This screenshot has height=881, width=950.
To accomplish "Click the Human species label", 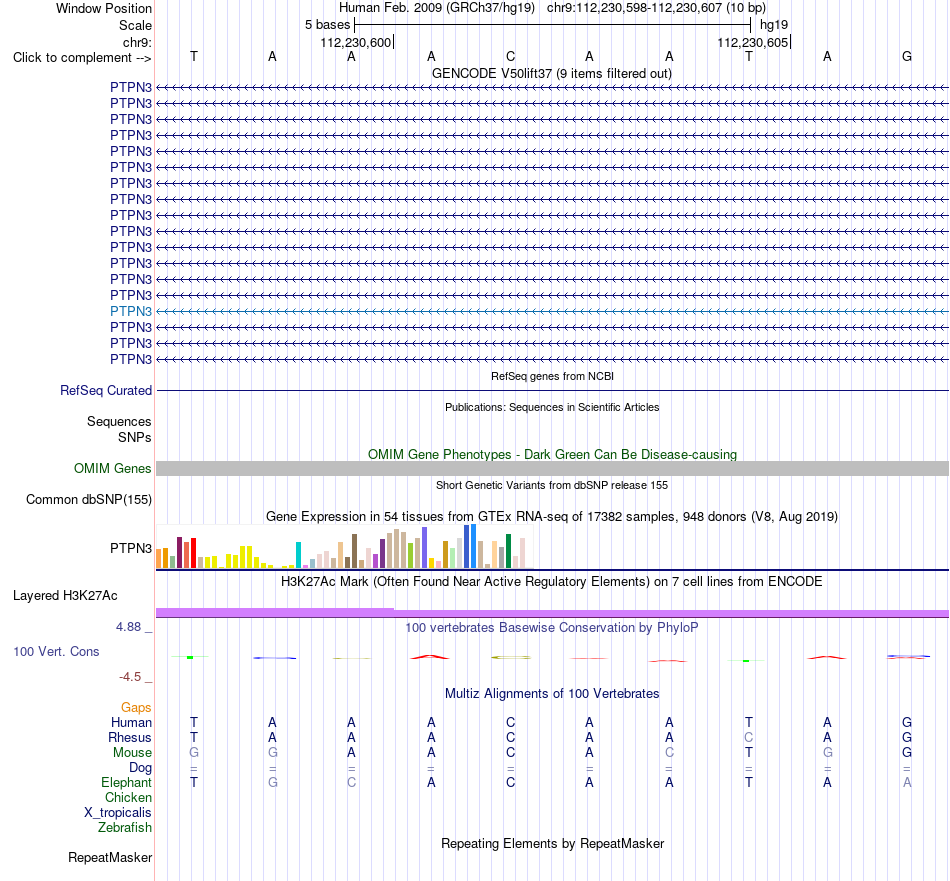I will (x=131, y=723).
